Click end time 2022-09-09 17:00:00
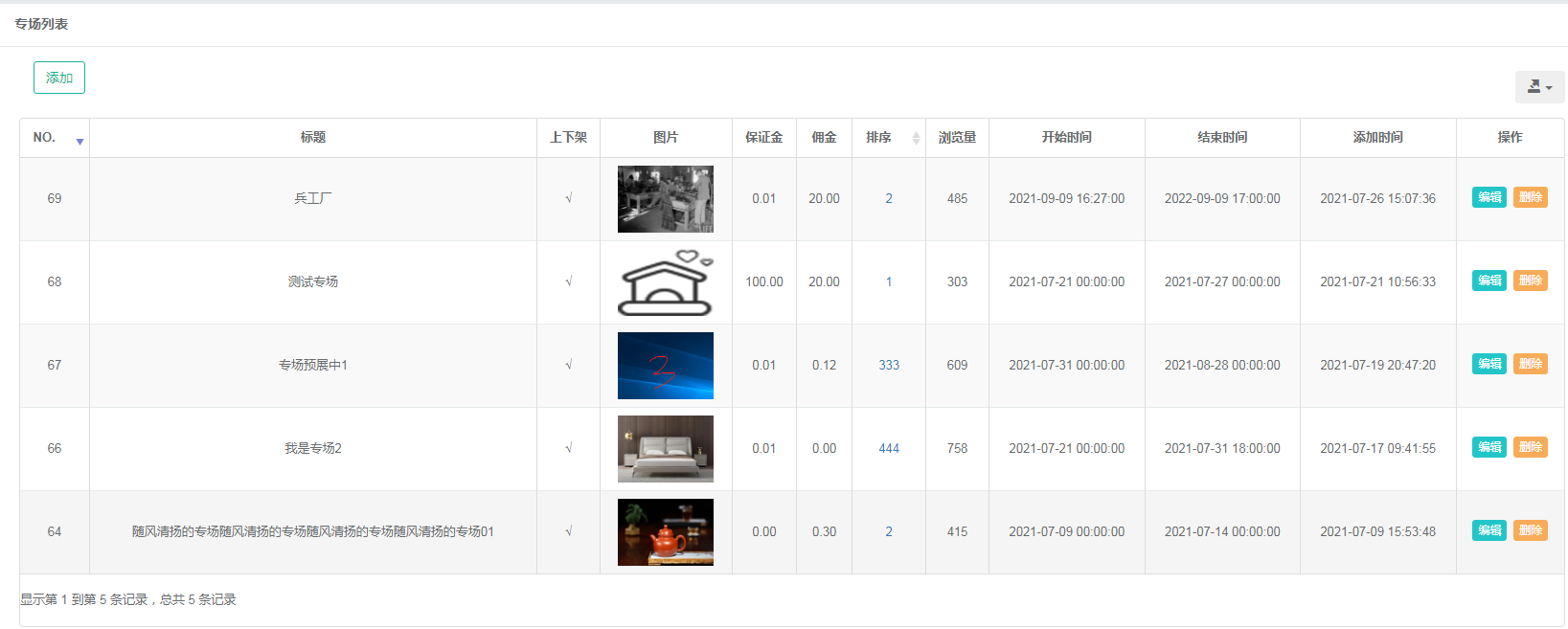 click(x=1222, y=199)
